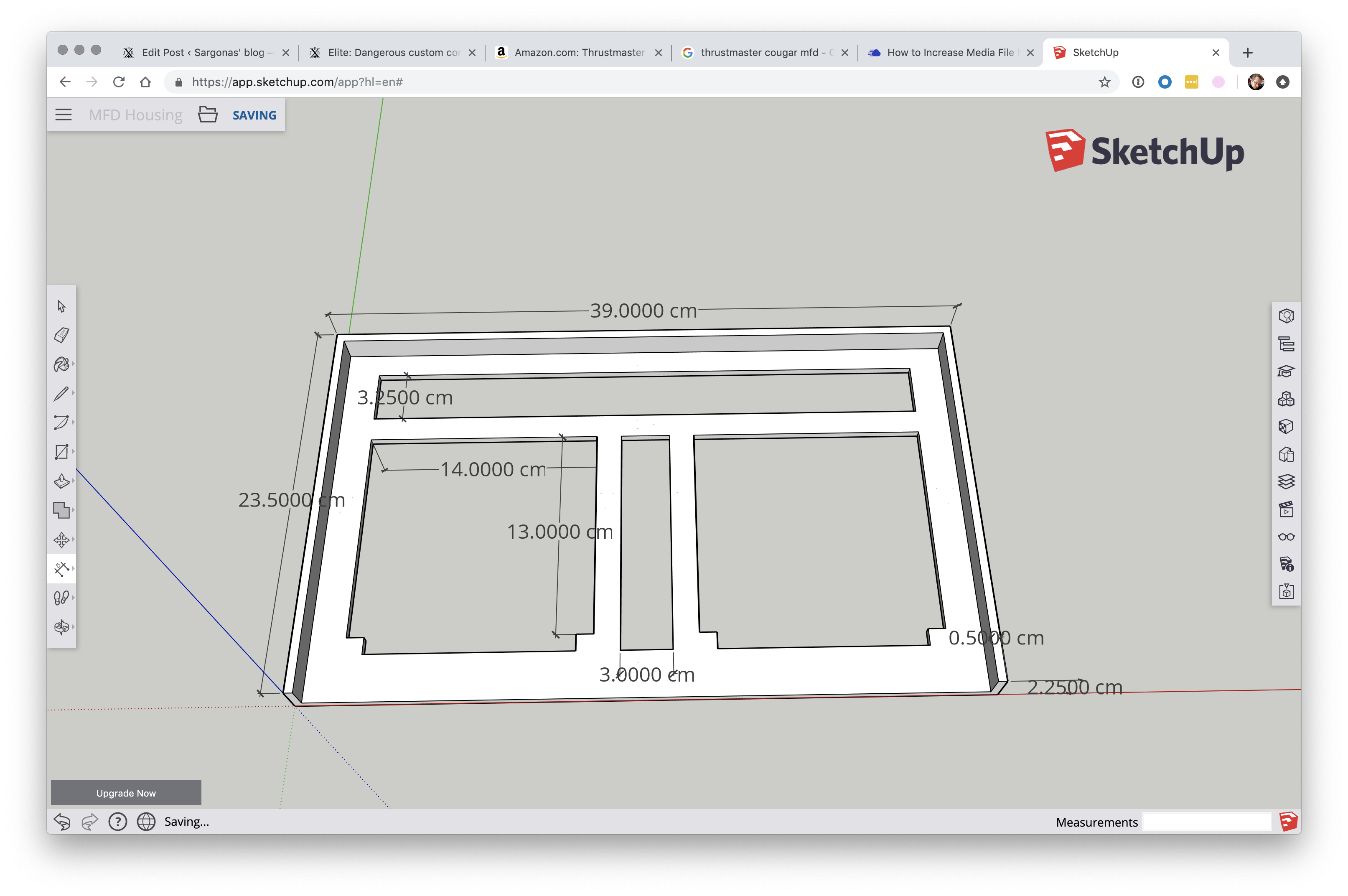Open the model folder button
Screen dimensions: 1348x896
coord(208,115)
